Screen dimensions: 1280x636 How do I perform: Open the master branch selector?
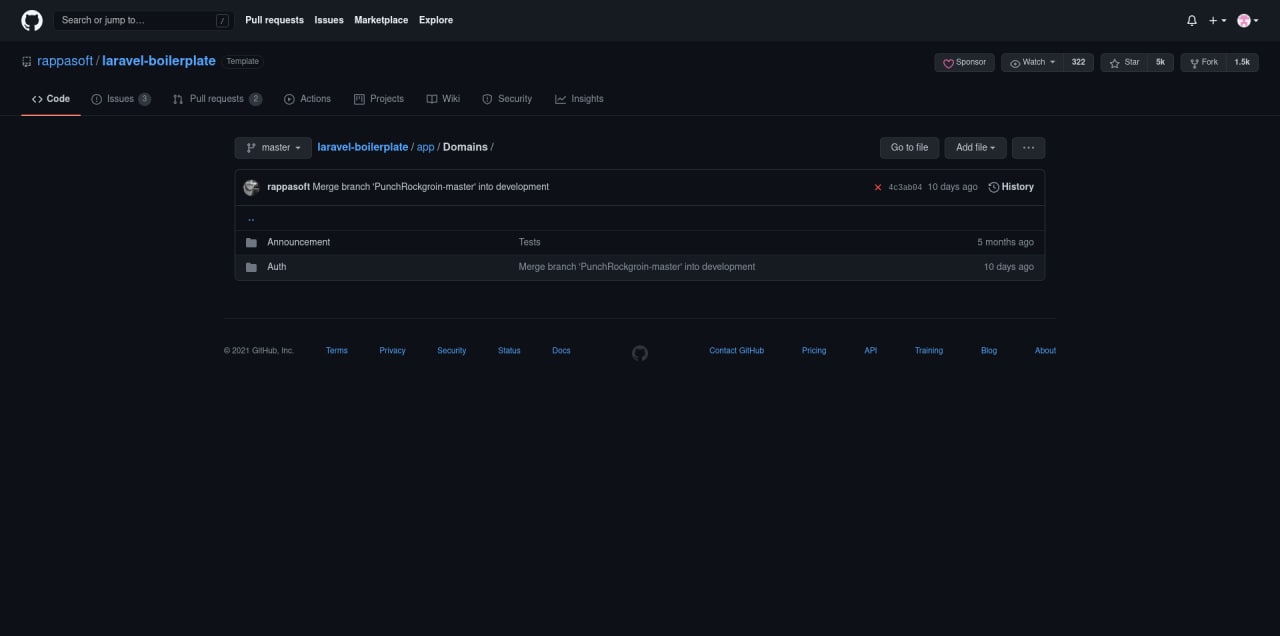click(273, 147)
